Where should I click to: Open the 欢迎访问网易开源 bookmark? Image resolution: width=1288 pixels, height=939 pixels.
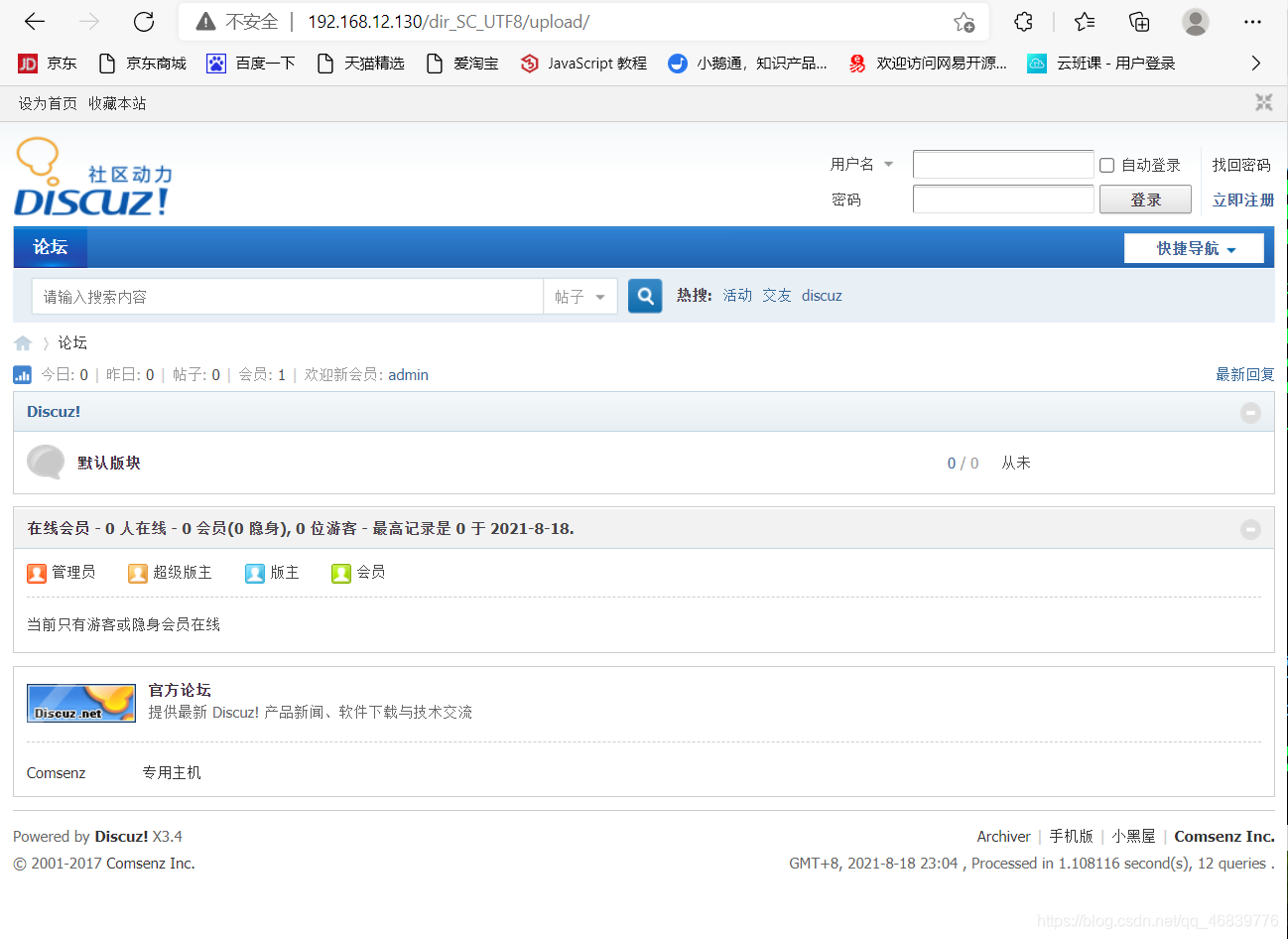[x=928, y=64]
